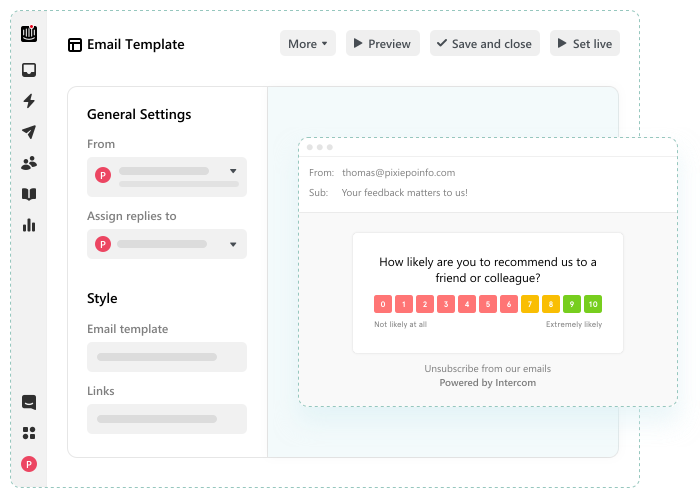Click the Set live button

click(x=585, y=43)
